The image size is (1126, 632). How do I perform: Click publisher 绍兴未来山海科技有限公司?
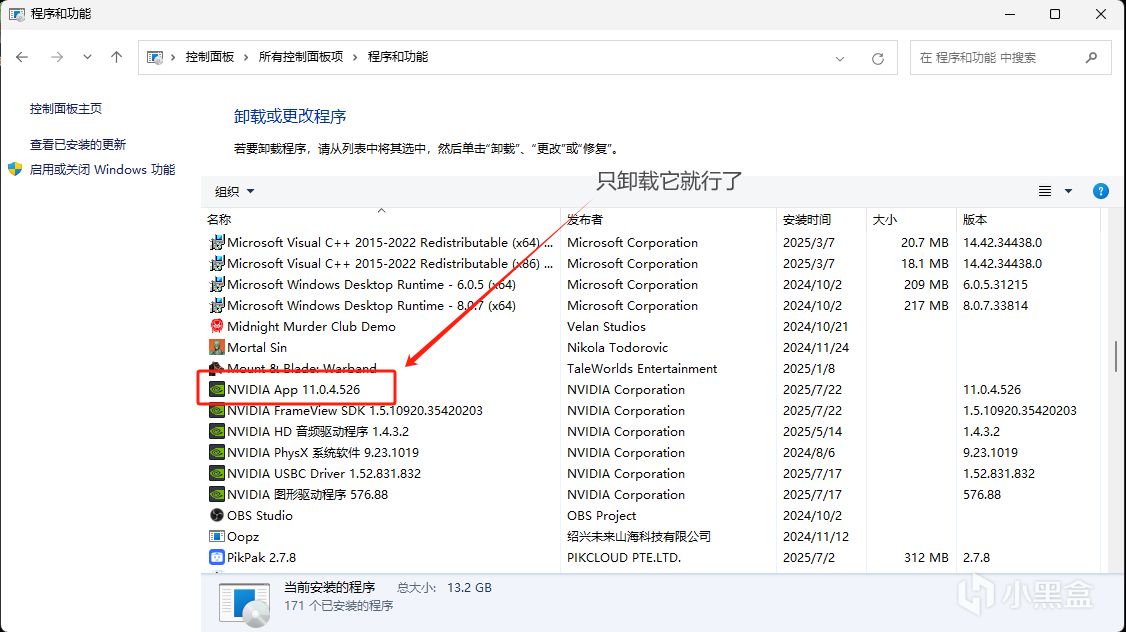click(x=639, y=536)
